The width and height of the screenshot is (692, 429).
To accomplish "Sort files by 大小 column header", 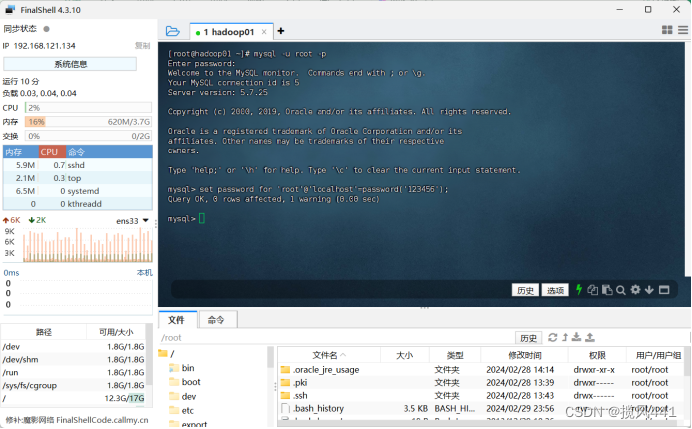I will [404, 355].
